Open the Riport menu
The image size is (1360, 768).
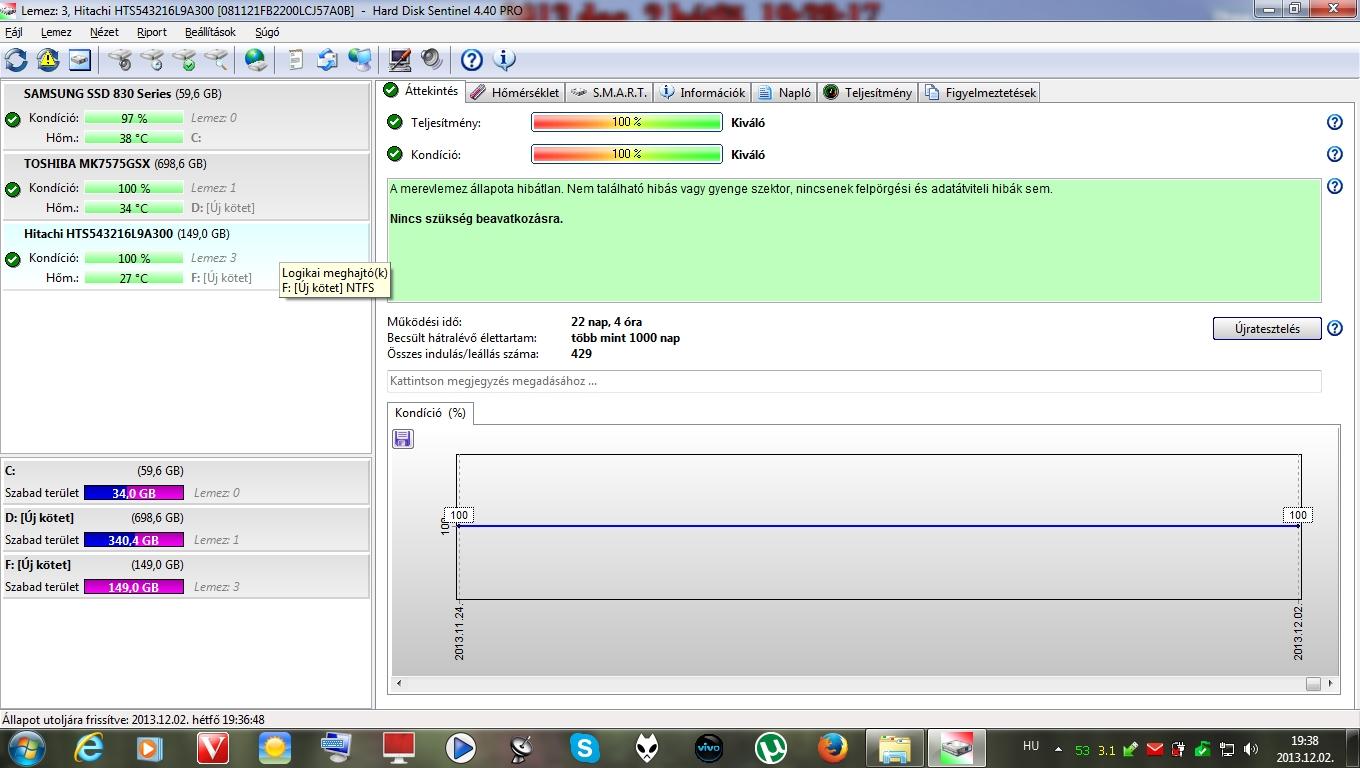(x=152, y=32)
